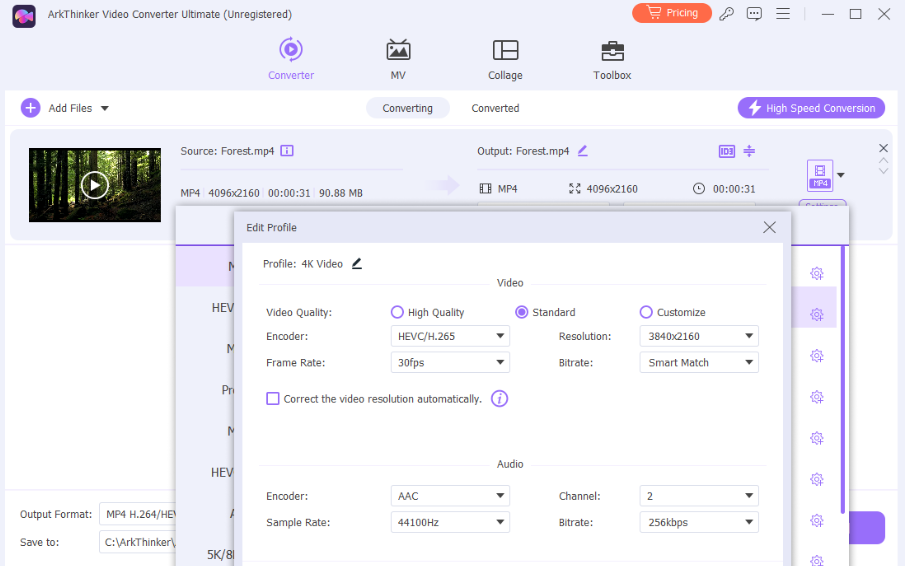Image resolution: width=905 pixels, height=566 pixels.
Task: Click the seventh profile settings gear
Action: pyautogui.click(x=816, y=521)
